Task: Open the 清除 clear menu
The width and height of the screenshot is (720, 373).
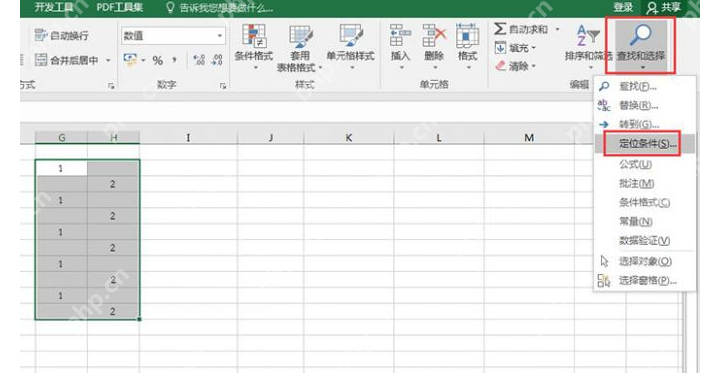Action: (x=516, y=66)
